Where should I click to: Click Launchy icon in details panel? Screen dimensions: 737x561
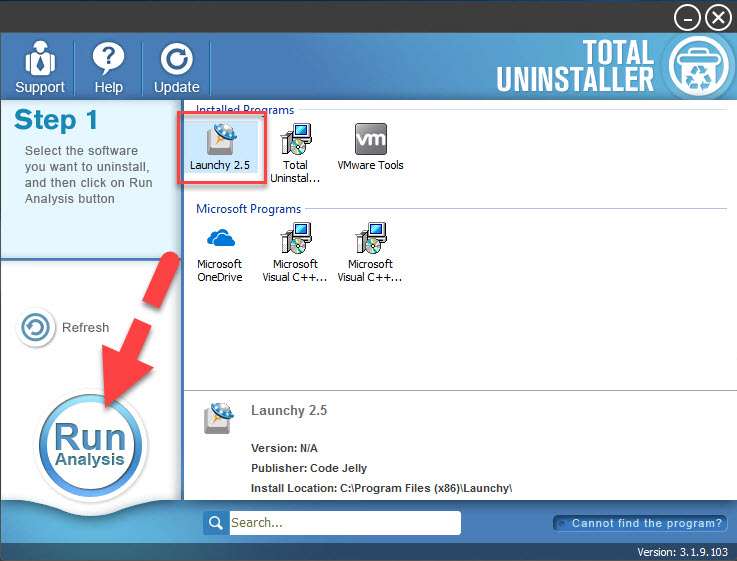pyautogui.click(x=218, y=418)
